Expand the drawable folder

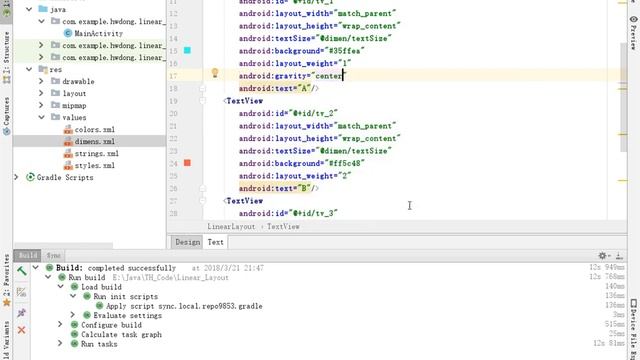pyautogui.click(x=41, y=81)
